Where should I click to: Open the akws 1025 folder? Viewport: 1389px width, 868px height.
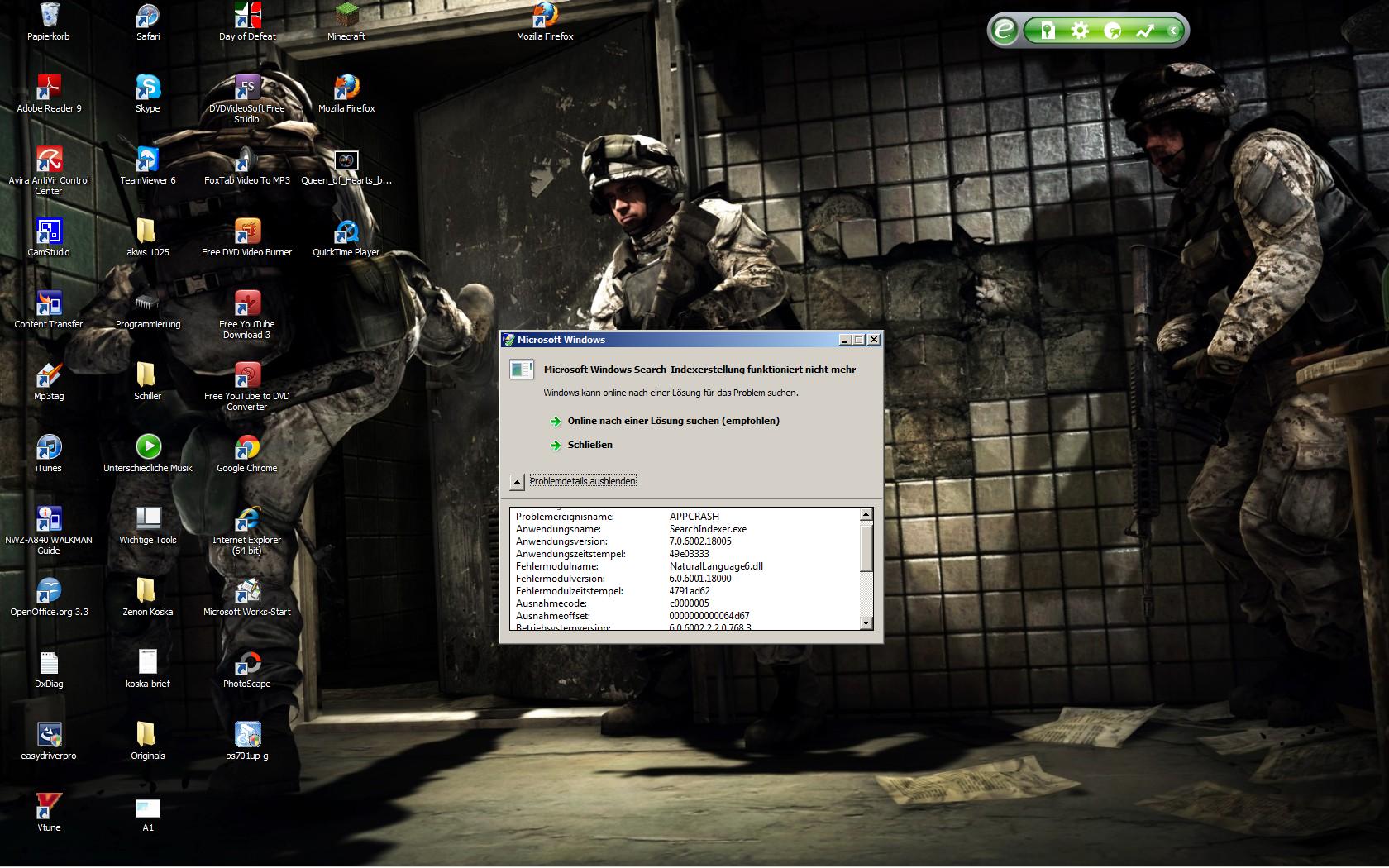tap(148, 231)
